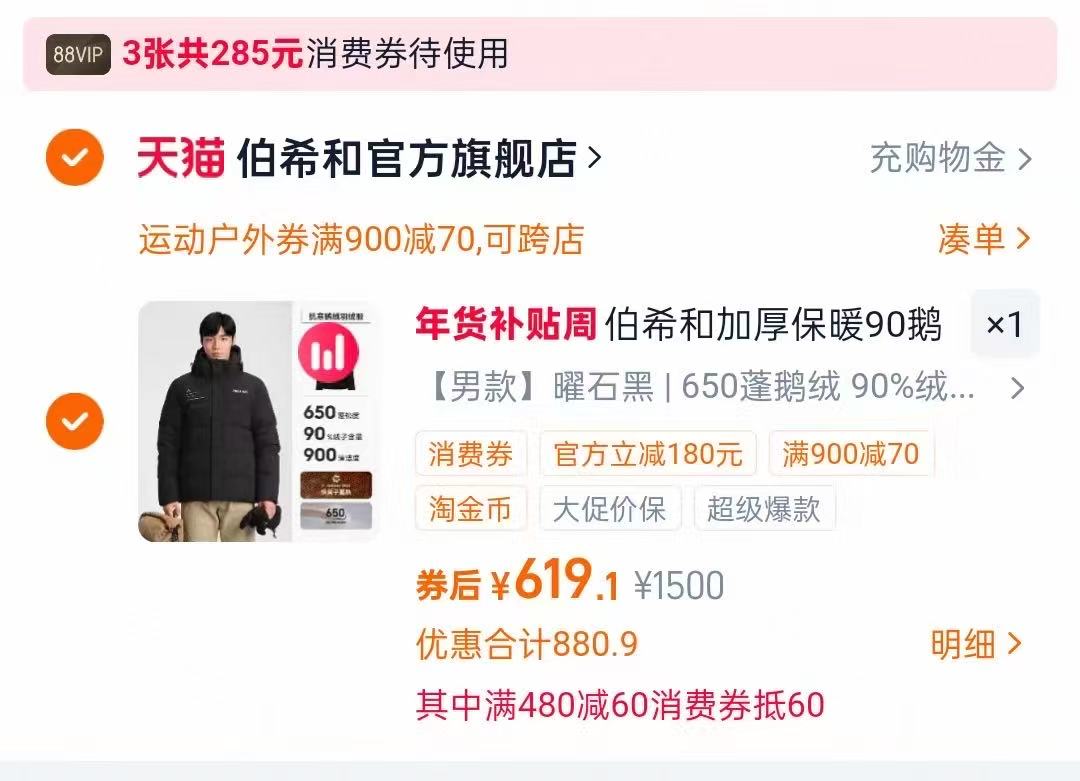Tap the 满900减70 tag
Image resolution: width=1080 pixels, height=781 pixels.
(x=851, y=454)
